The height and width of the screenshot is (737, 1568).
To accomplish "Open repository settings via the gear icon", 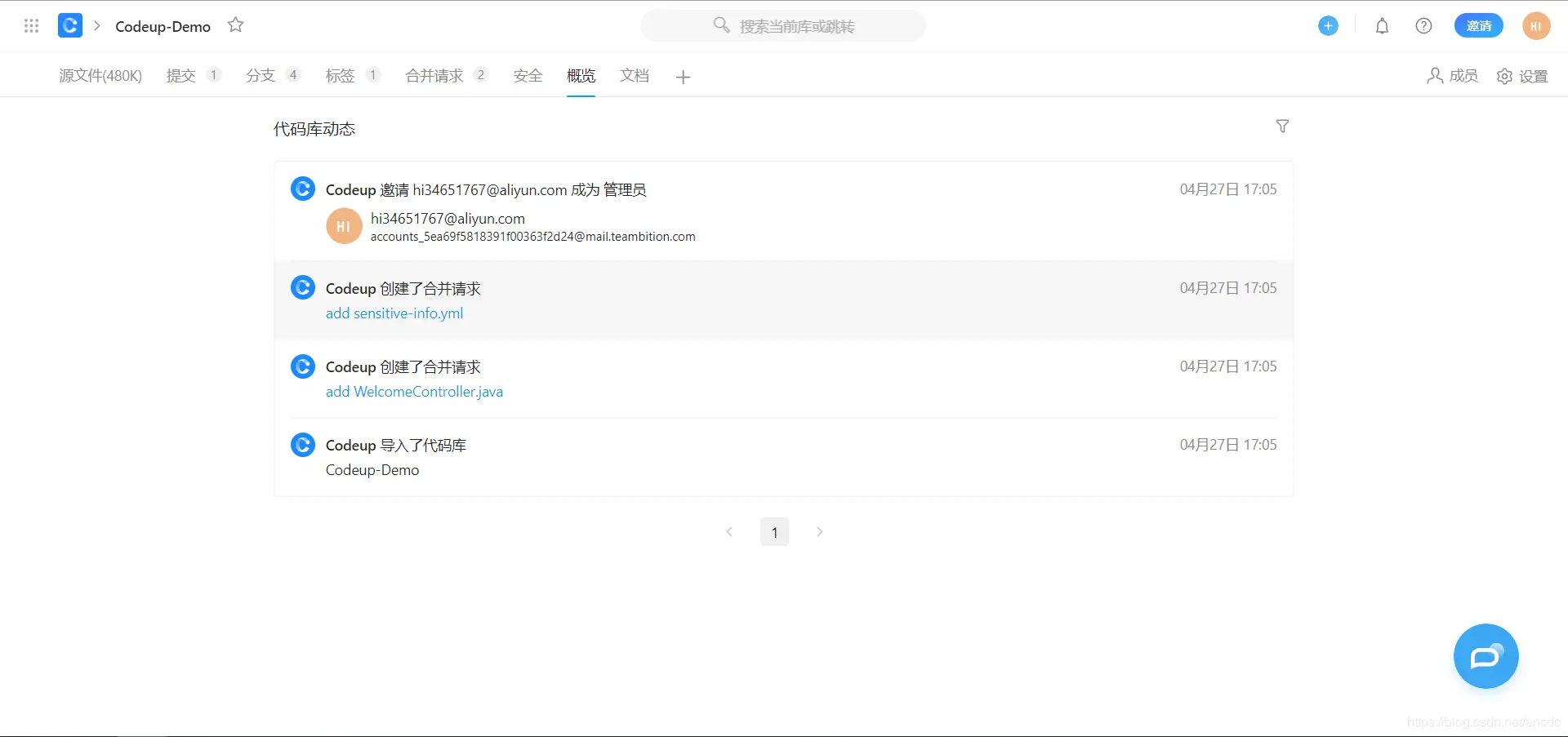I will (1505, 75).
